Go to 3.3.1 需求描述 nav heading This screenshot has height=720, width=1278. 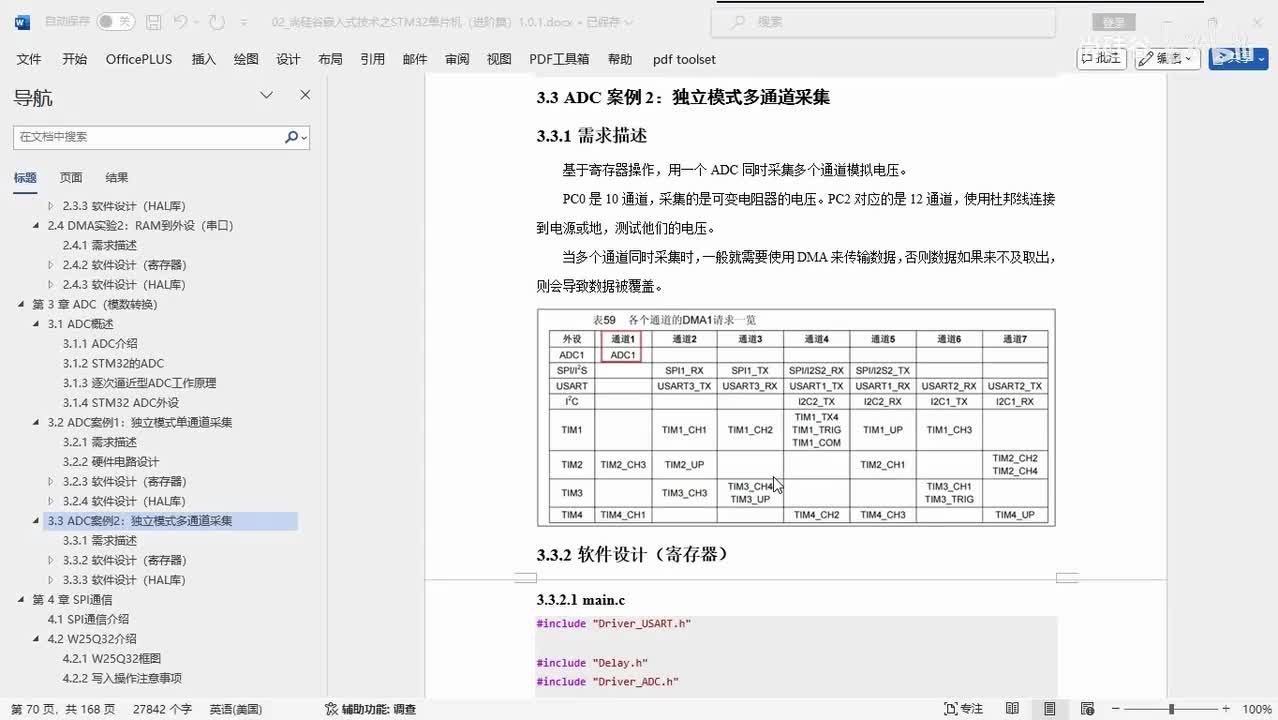[100, 541]
